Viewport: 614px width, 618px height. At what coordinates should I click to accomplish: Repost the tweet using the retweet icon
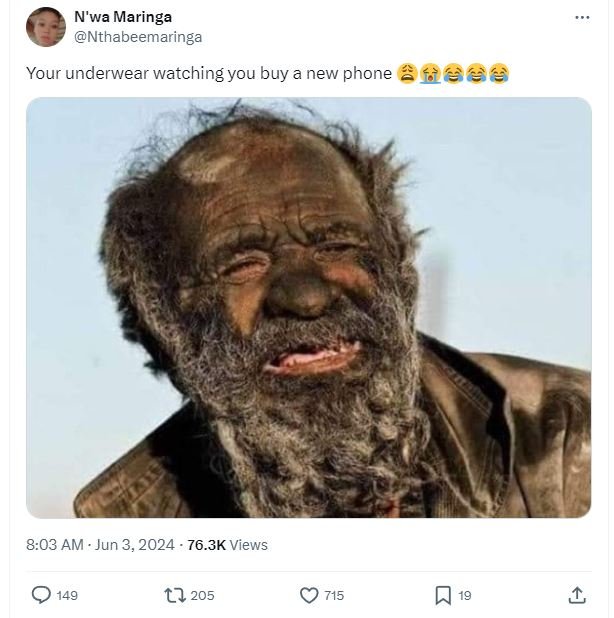[174, 595]
